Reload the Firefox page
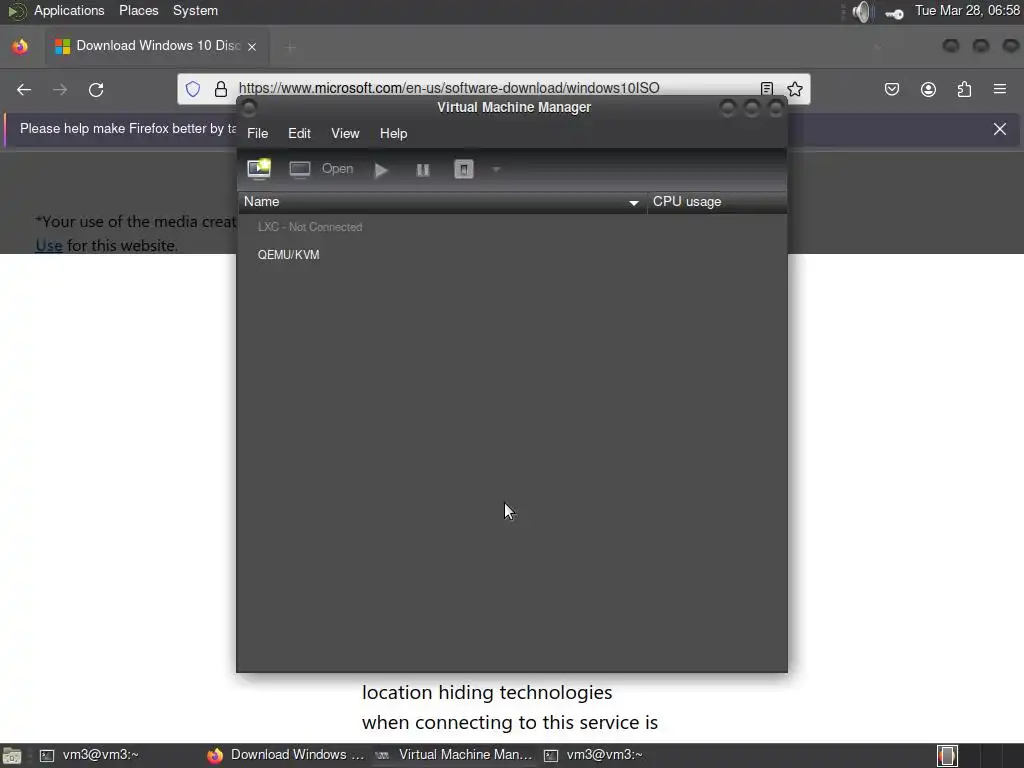Viewport: 1024px width, 768px height. [x=96, y=89]
